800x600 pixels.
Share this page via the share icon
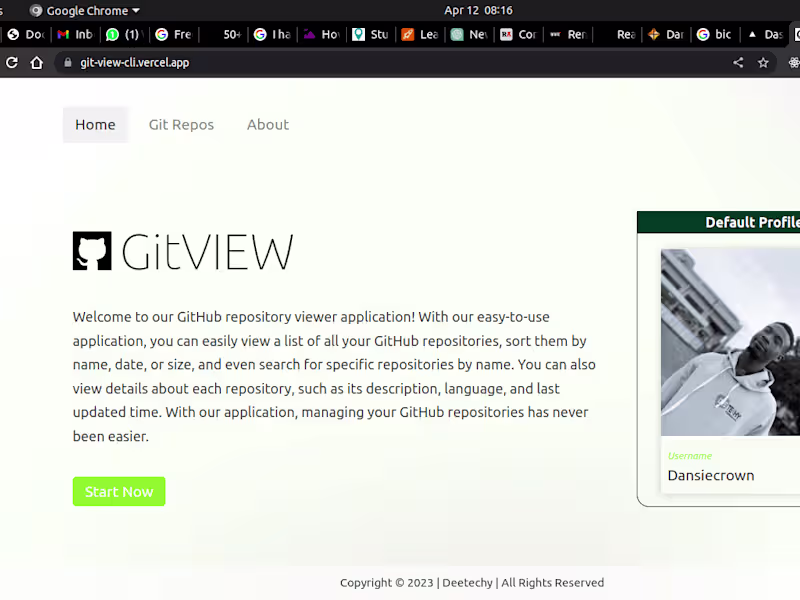coord(738,62)
